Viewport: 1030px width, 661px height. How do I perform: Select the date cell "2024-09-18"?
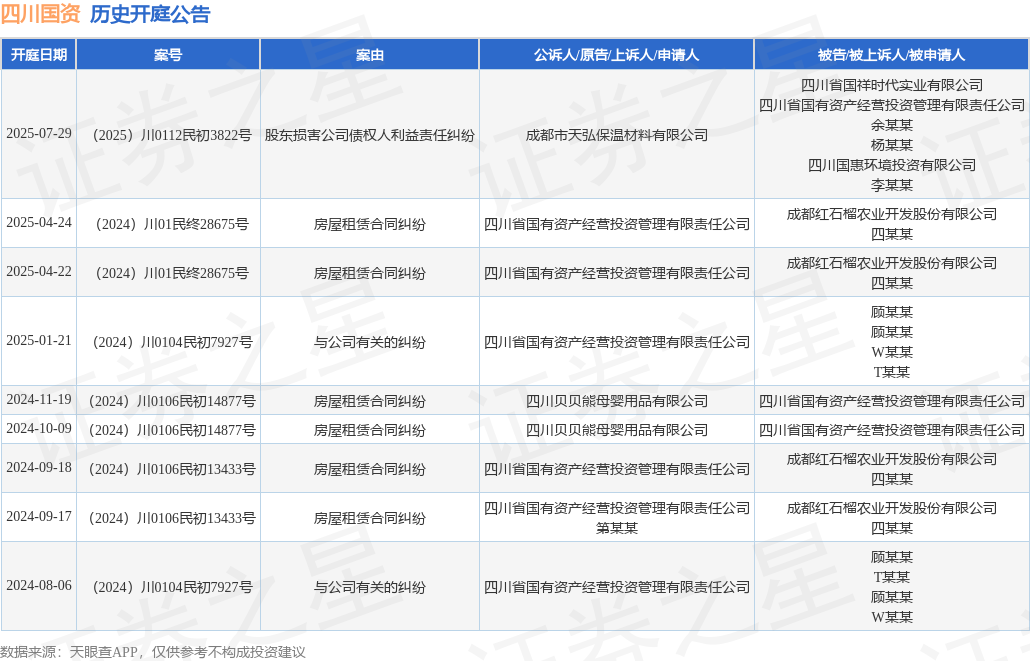39,467
